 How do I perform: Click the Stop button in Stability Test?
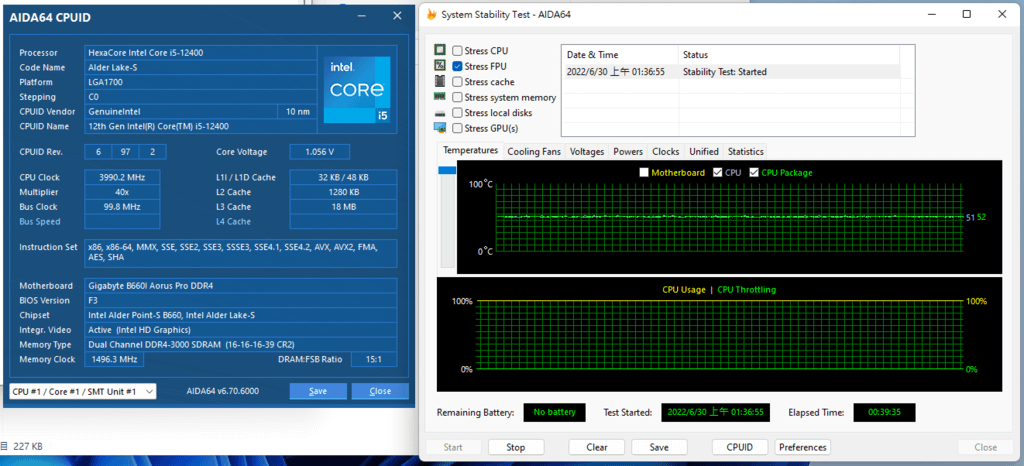point(515,447)
